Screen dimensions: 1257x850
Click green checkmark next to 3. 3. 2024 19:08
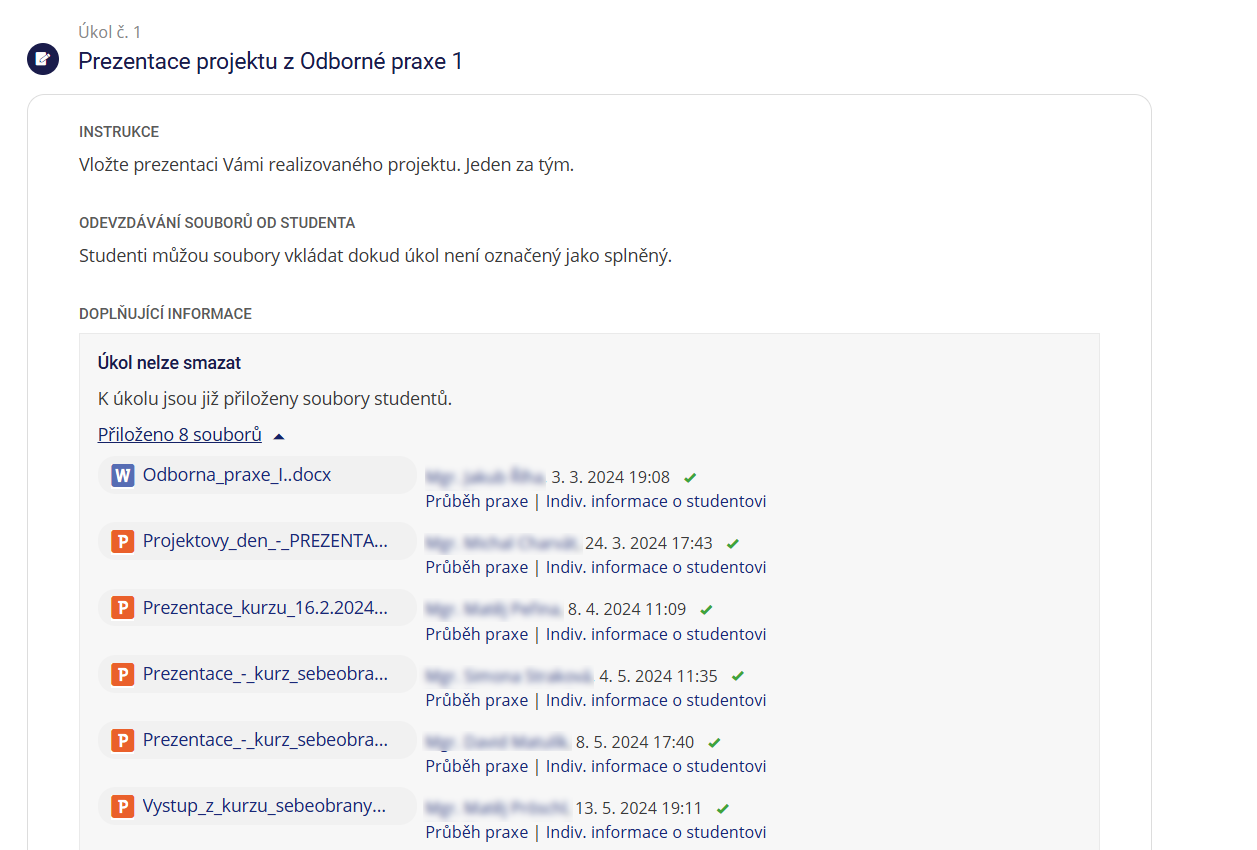click(x=690, y=477)
